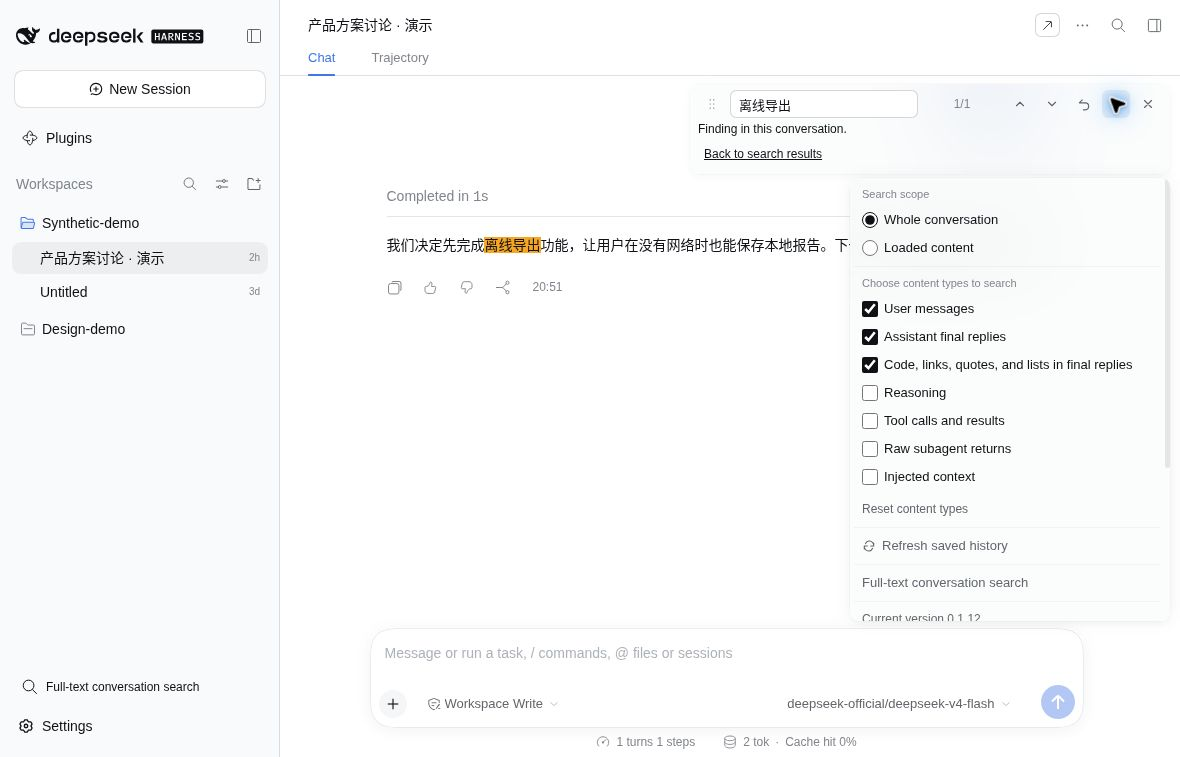Click the highlighted 离线导出 match
Image resolution: width=1180 pixels, height=757 pixels.
pos(512,245)
